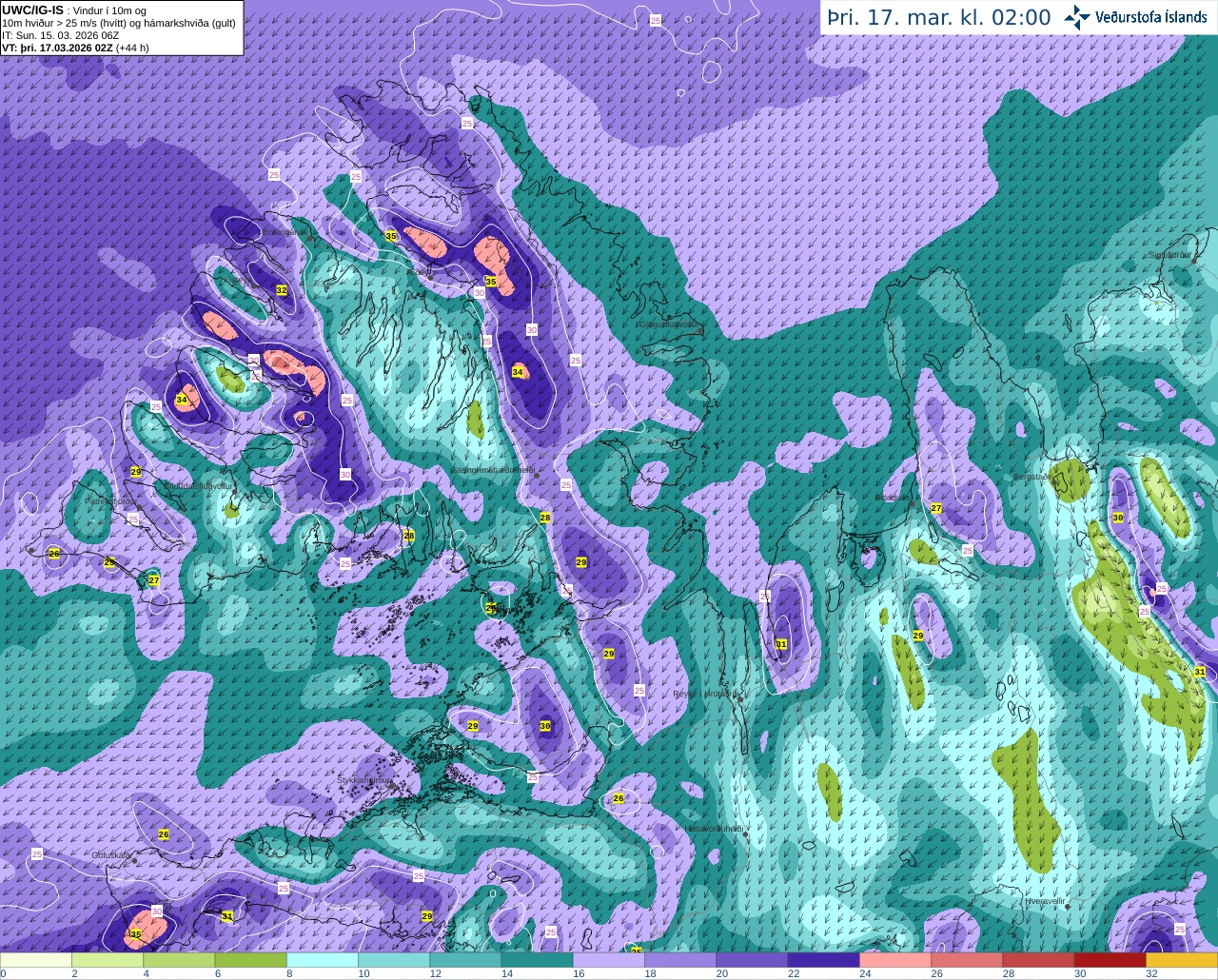The image size is (1218, 980).
Task: Pick the amber legend swatch above 32
Action: [x=1181, y=960]
